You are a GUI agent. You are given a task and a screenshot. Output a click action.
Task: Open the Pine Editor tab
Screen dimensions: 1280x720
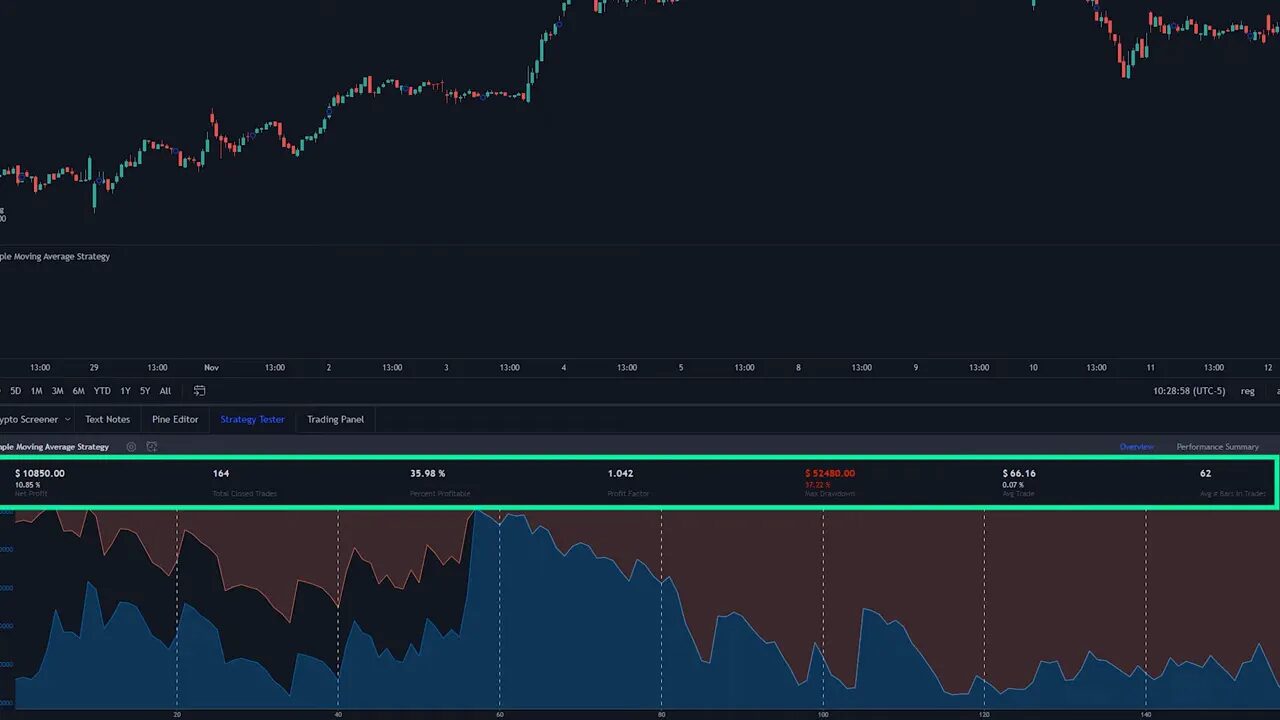(x=175, y=419)
